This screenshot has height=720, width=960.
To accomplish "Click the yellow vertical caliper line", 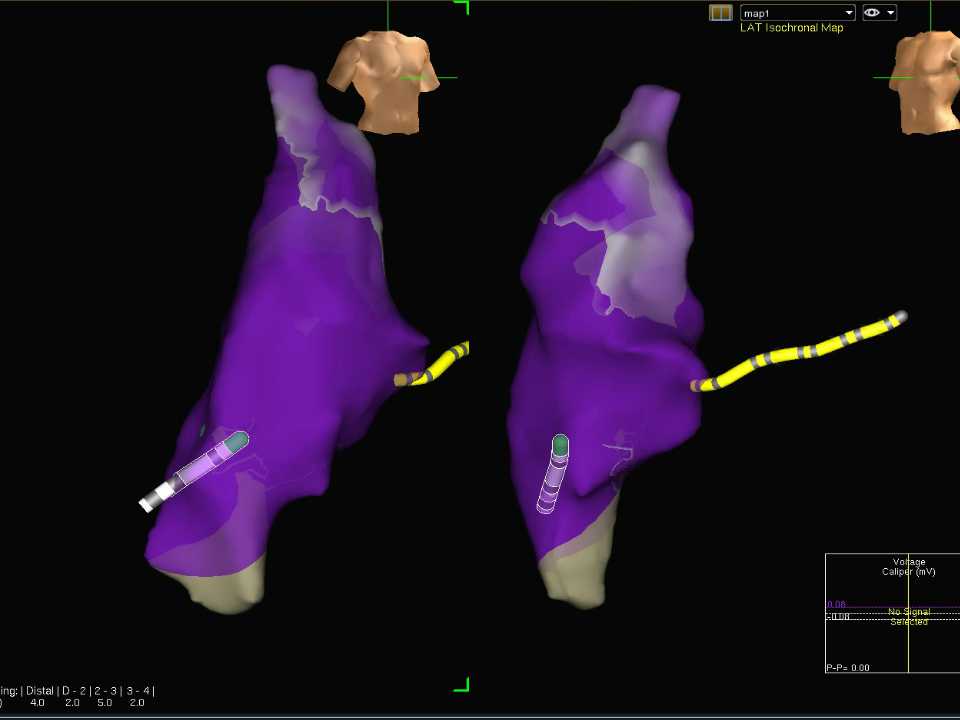I will tap(908, 640).
